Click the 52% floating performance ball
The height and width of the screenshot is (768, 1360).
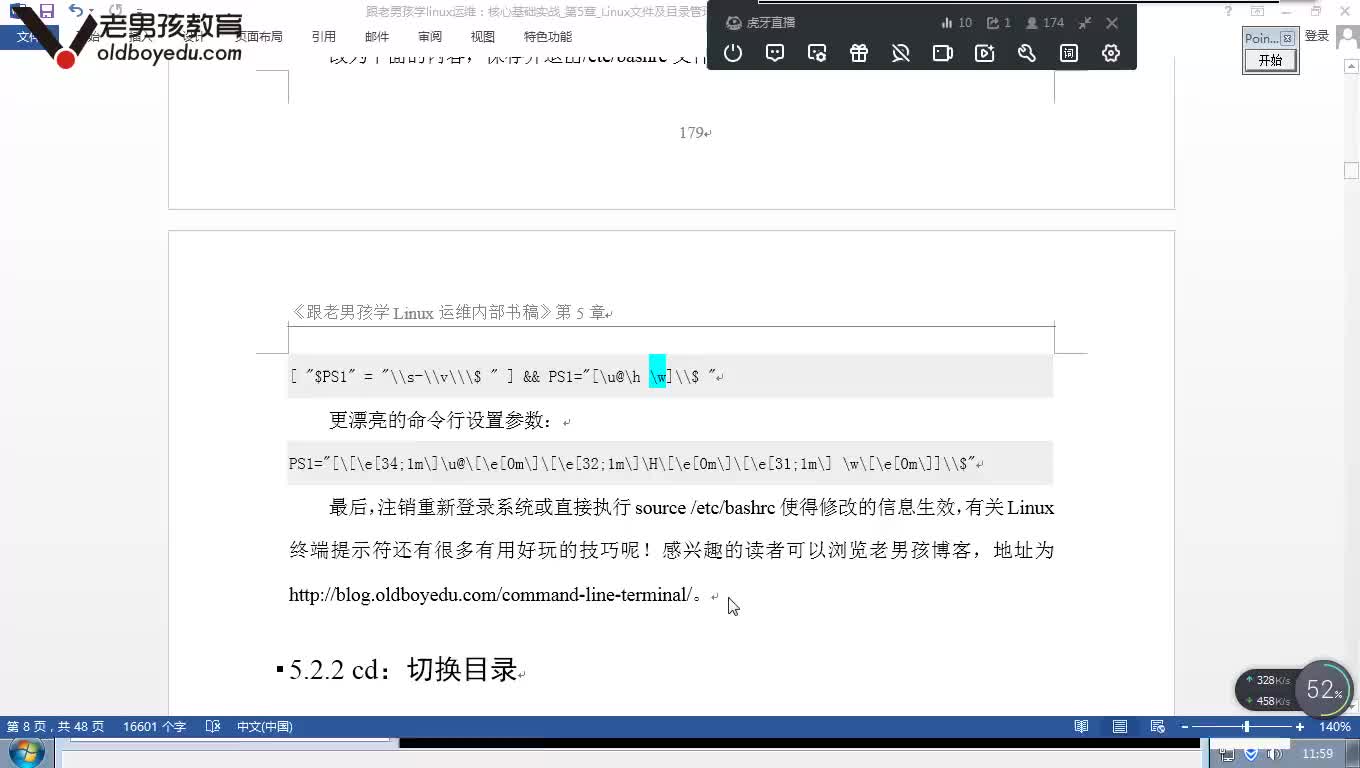(x=1323, y=690)
